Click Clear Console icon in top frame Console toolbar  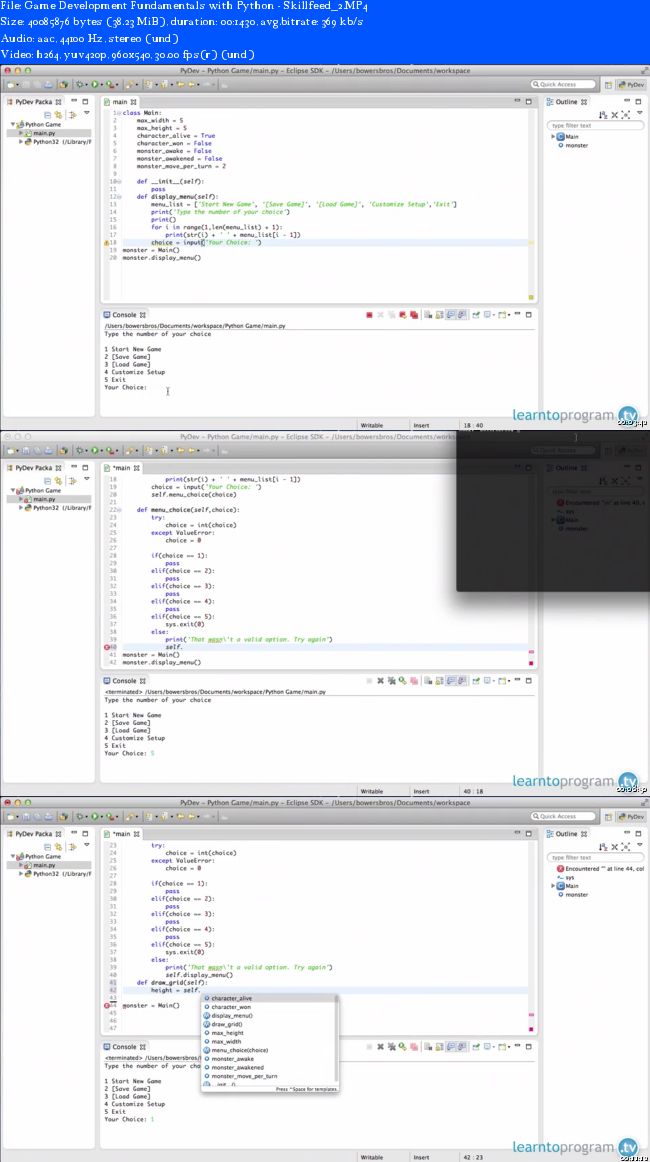[x=428, y=315]
